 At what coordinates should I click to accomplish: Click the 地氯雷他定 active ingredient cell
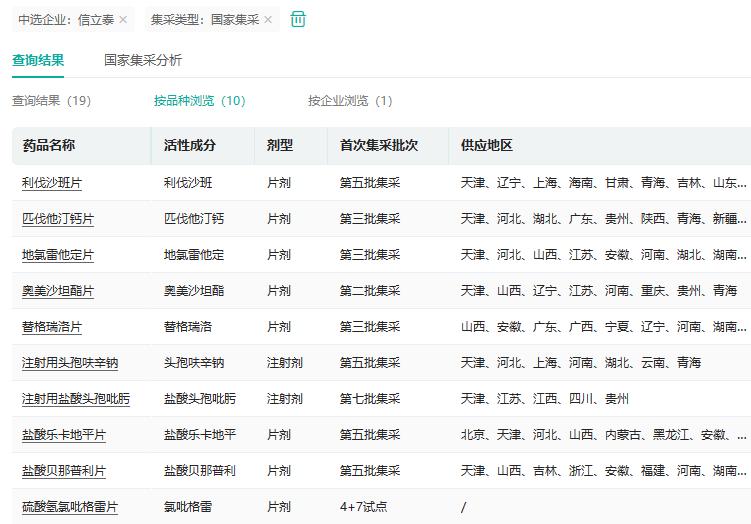coord(193,255)
